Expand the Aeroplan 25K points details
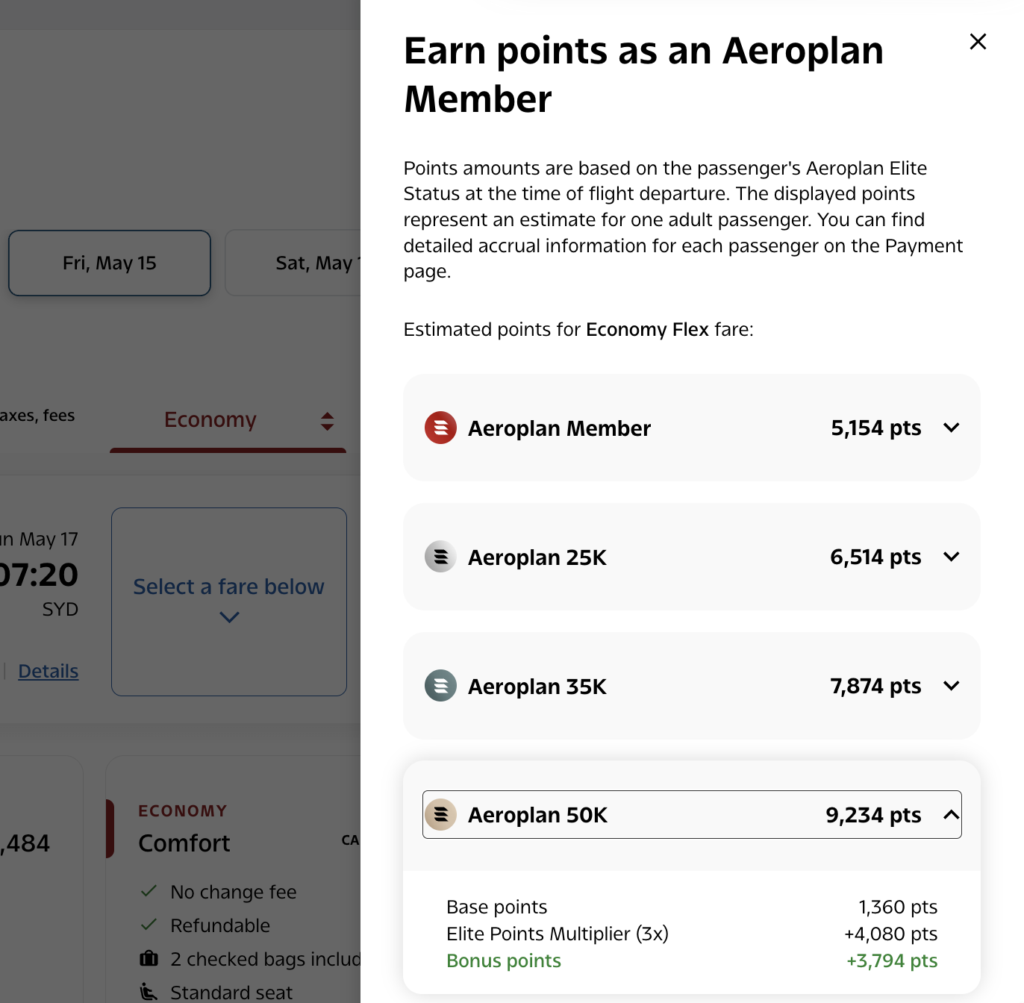The width and height of the screenshot is (1024, 1003). pyautogui.click(x=951, y=557)
